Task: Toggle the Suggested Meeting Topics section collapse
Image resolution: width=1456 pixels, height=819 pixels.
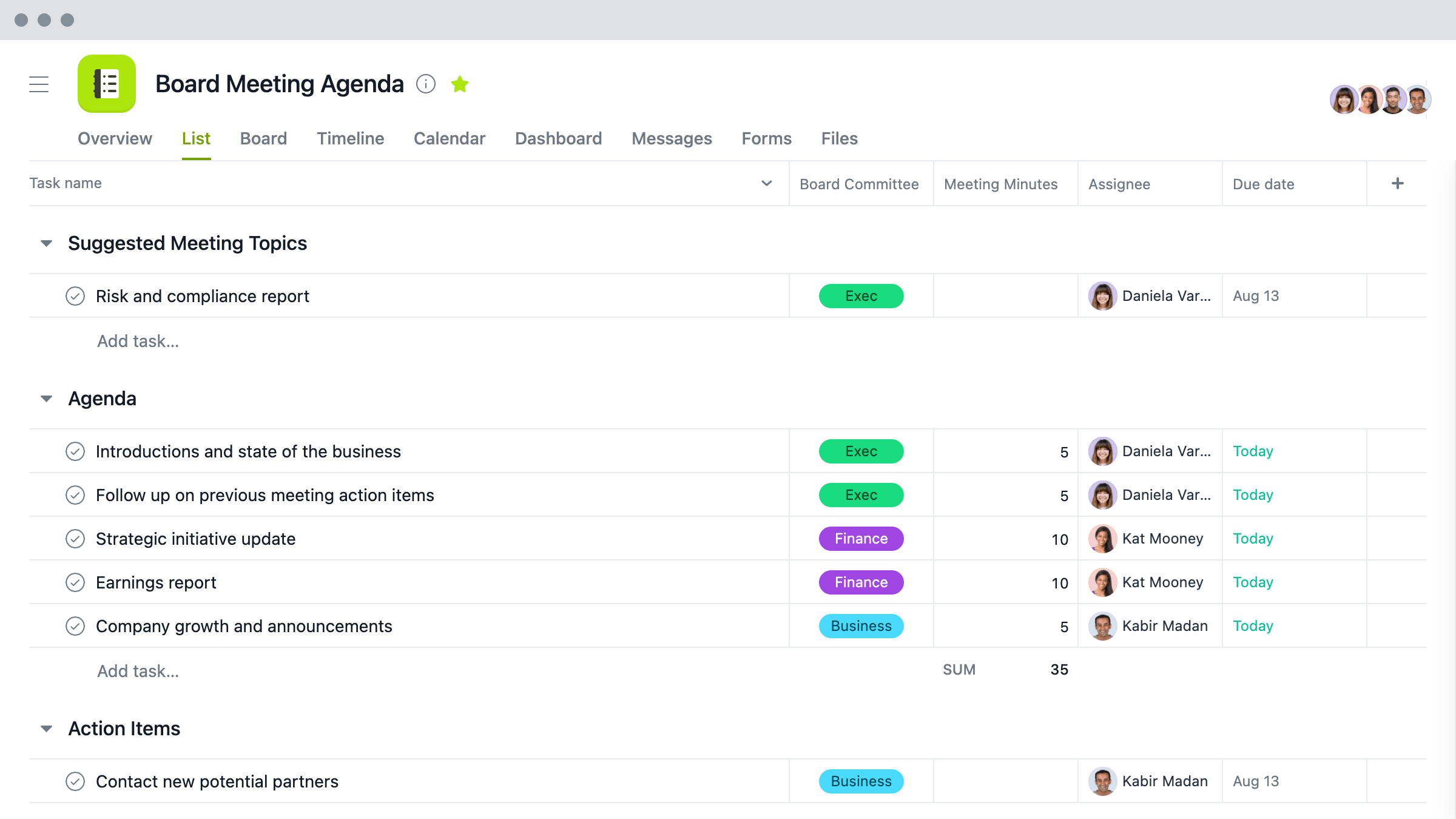Action: 46,242
